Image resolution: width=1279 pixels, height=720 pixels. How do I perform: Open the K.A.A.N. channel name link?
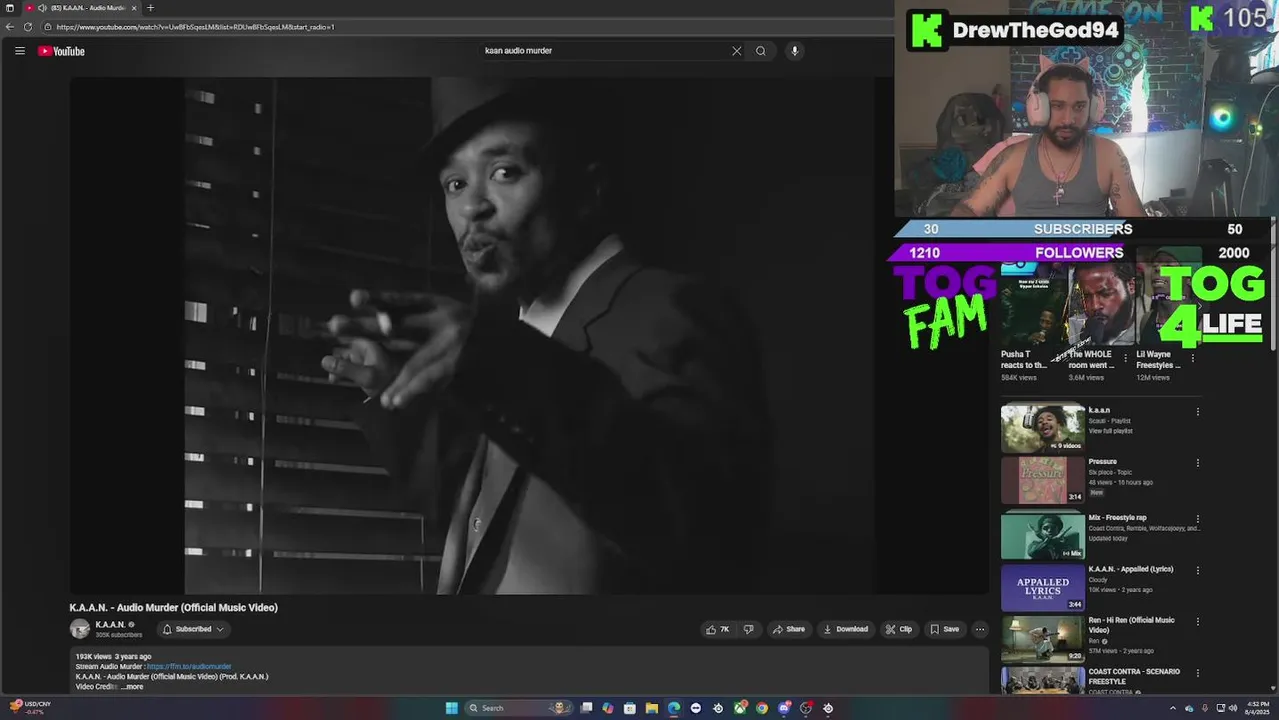click(x=110, y=625)
